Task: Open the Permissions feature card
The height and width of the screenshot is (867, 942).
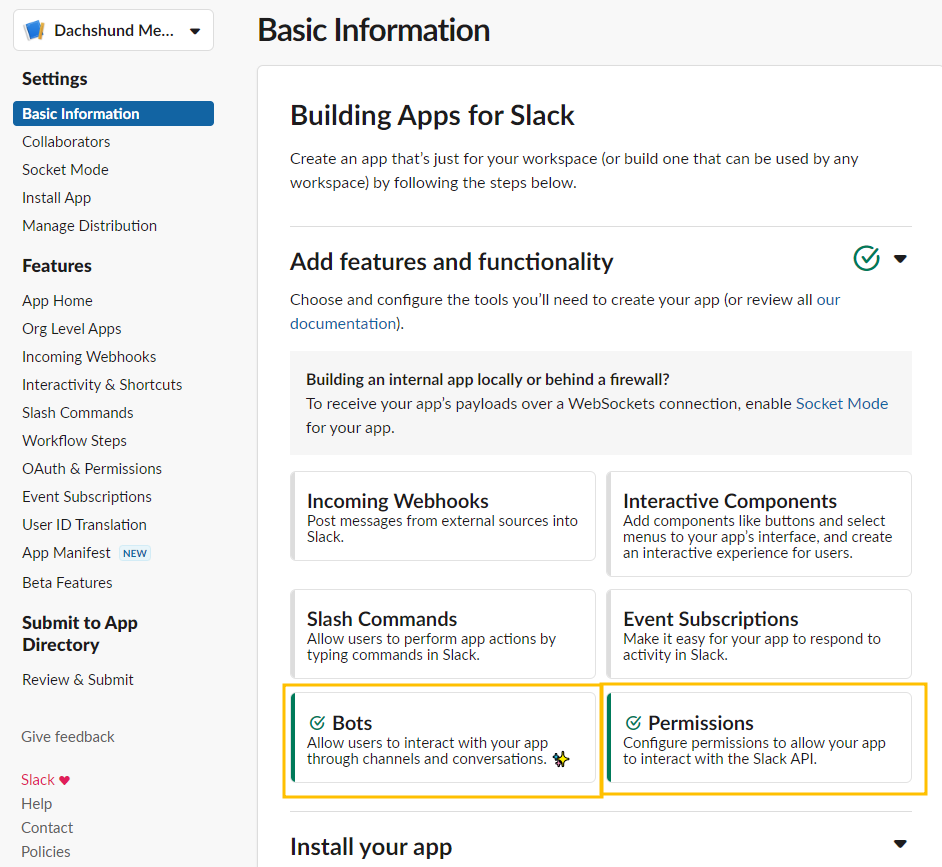Action: pos(759,738)
